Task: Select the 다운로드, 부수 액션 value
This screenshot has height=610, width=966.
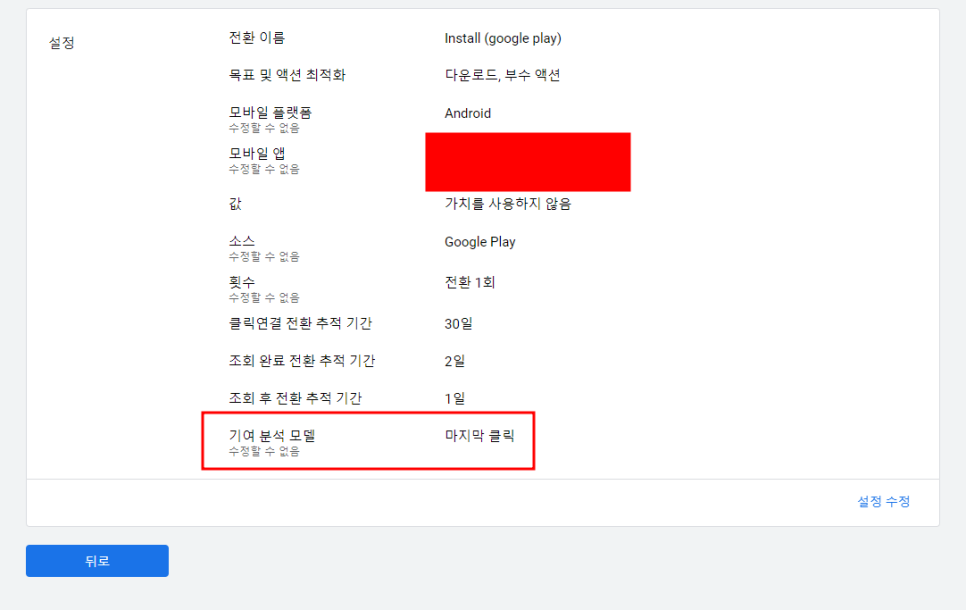Action: (502, 75)
